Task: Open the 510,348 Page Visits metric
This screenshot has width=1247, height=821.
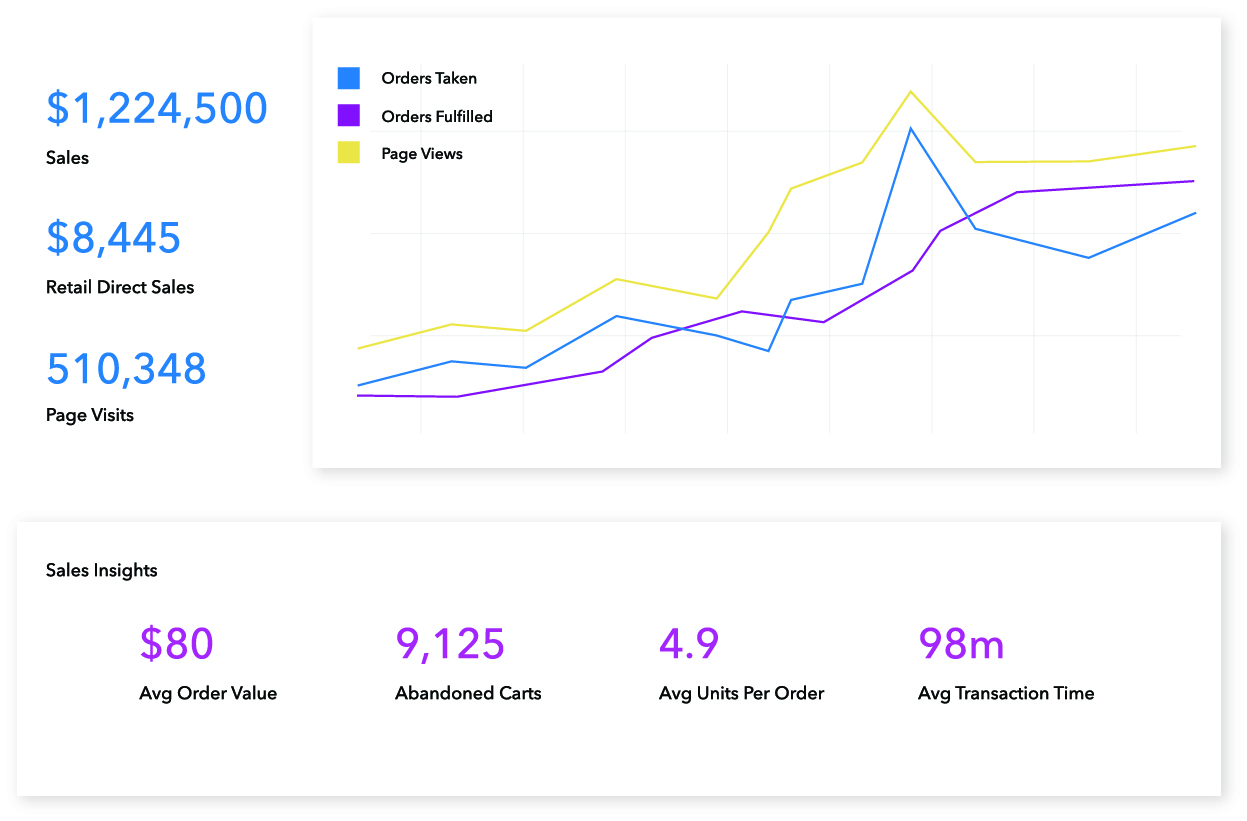Action: click(x=126, y=368)
